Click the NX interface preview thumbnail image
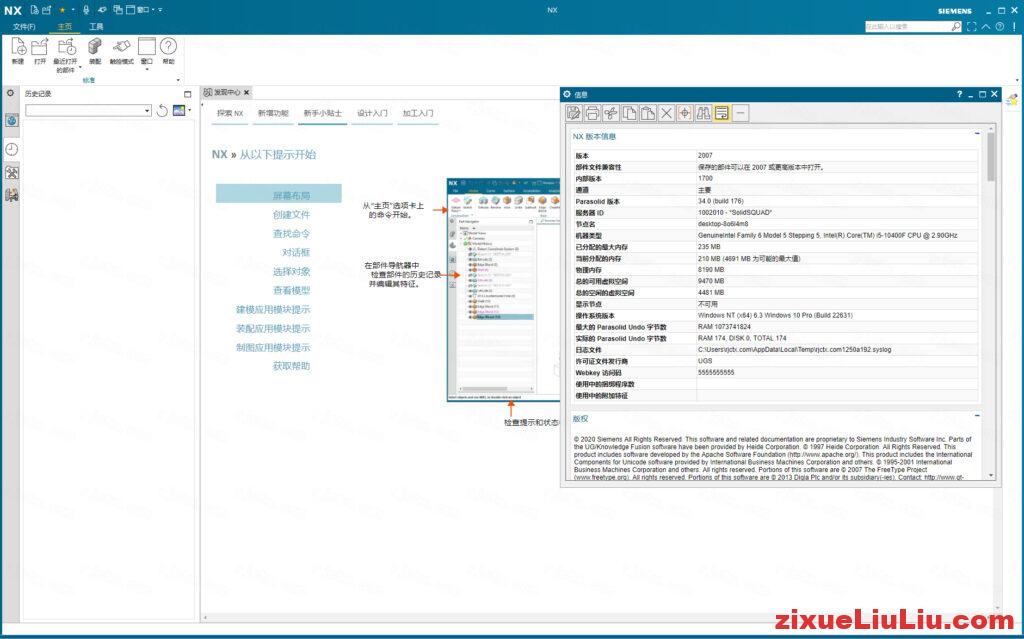 coord(503,289)
